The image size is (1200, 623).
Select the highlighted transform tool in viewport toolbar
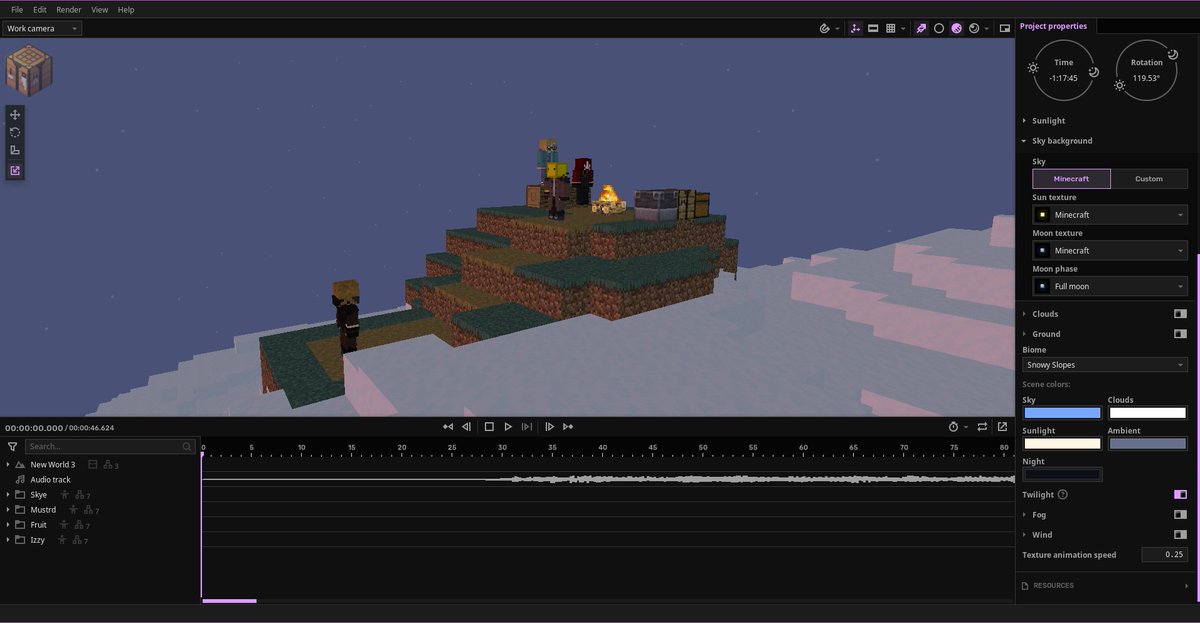click(15, 170)
